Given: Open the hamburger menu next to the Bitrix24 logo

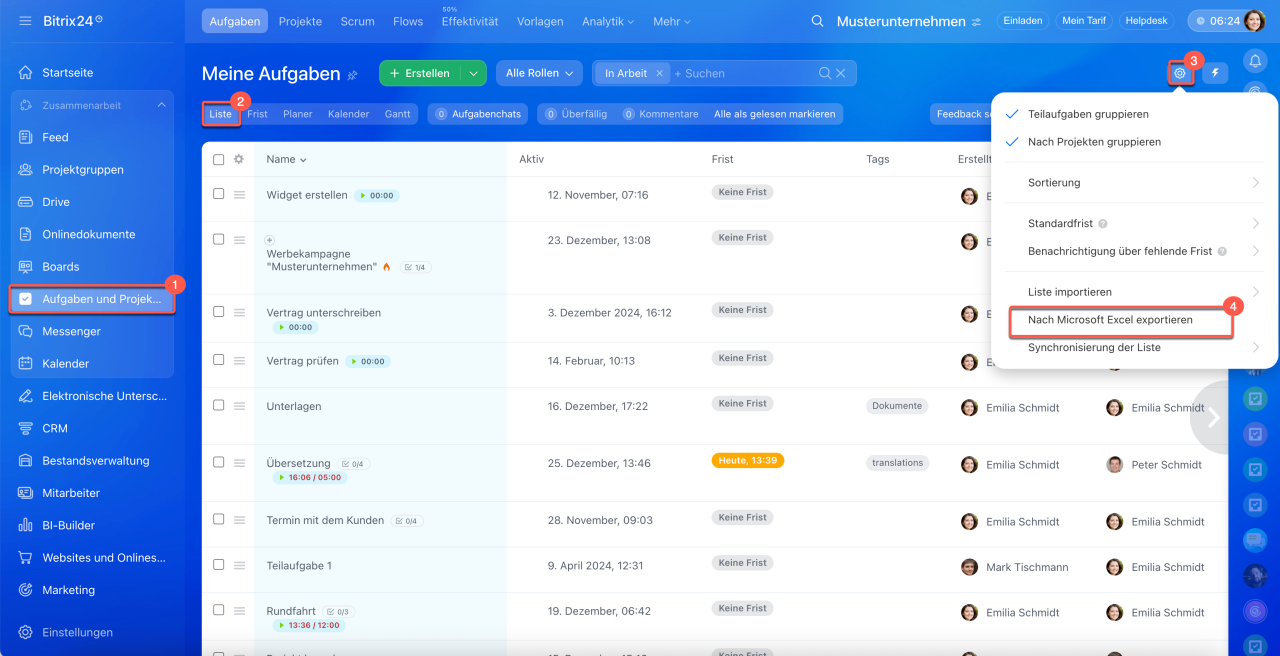Looking at the screenshot, I should pos(25,21).
